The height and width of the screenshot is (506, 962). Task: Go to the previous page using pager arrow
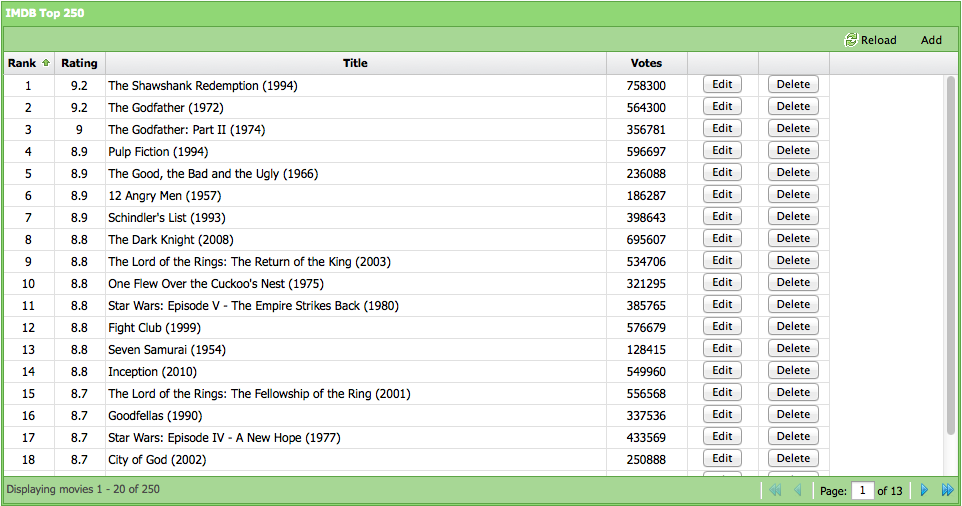797,490
